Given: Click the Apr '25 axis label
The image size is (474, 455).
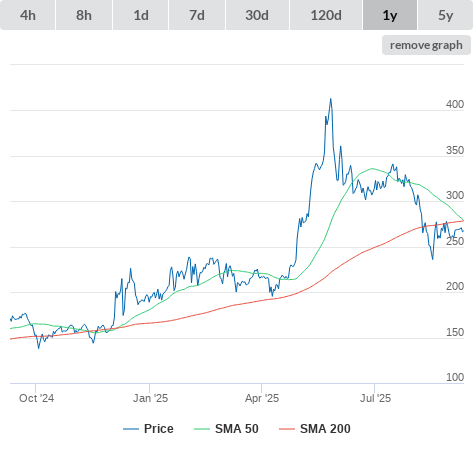Looking at the screenshot, I should click(262, 398).
